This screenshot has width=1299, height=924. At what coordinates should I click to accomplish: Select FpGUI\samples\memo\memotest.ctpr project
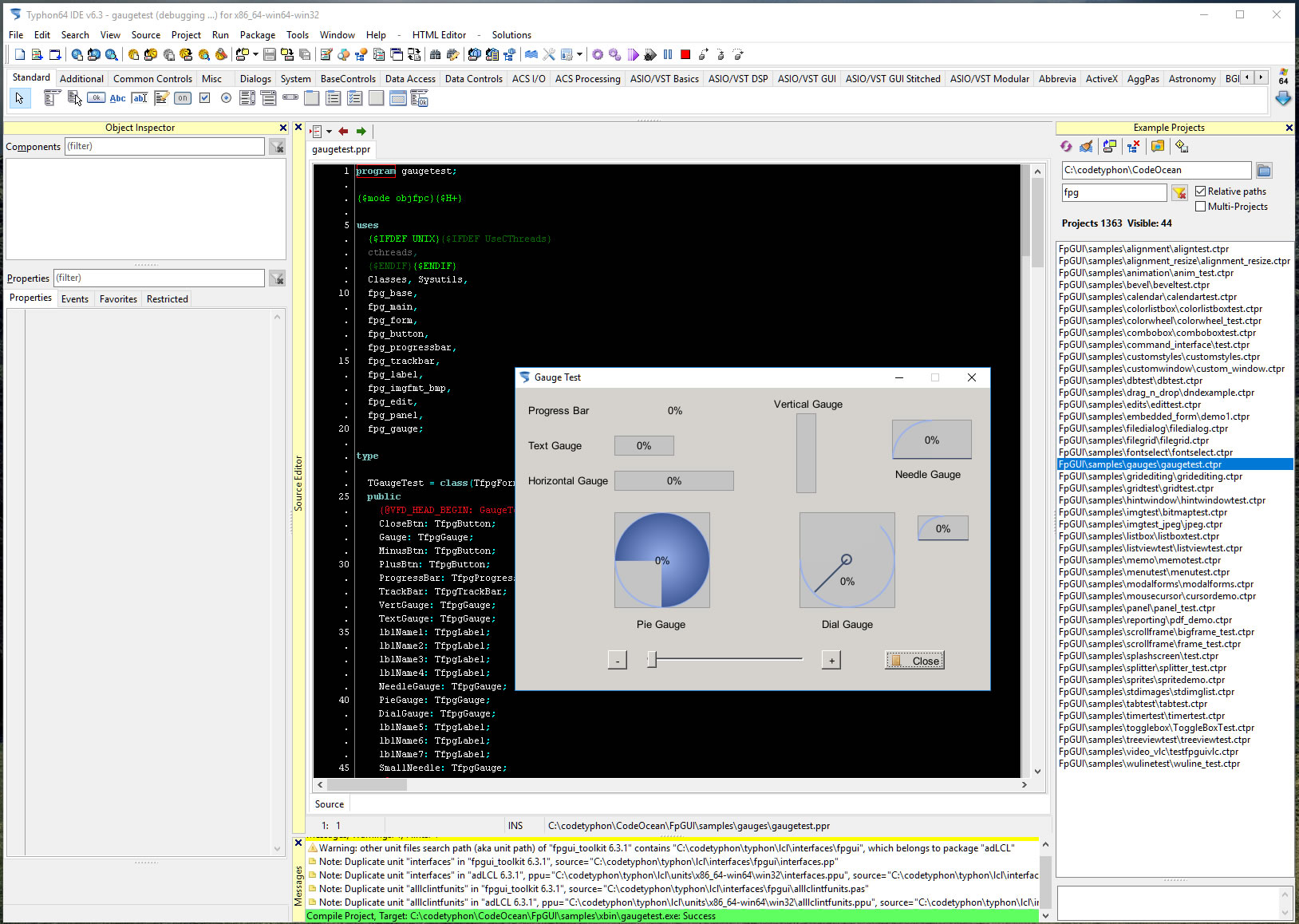point(1175,560)
